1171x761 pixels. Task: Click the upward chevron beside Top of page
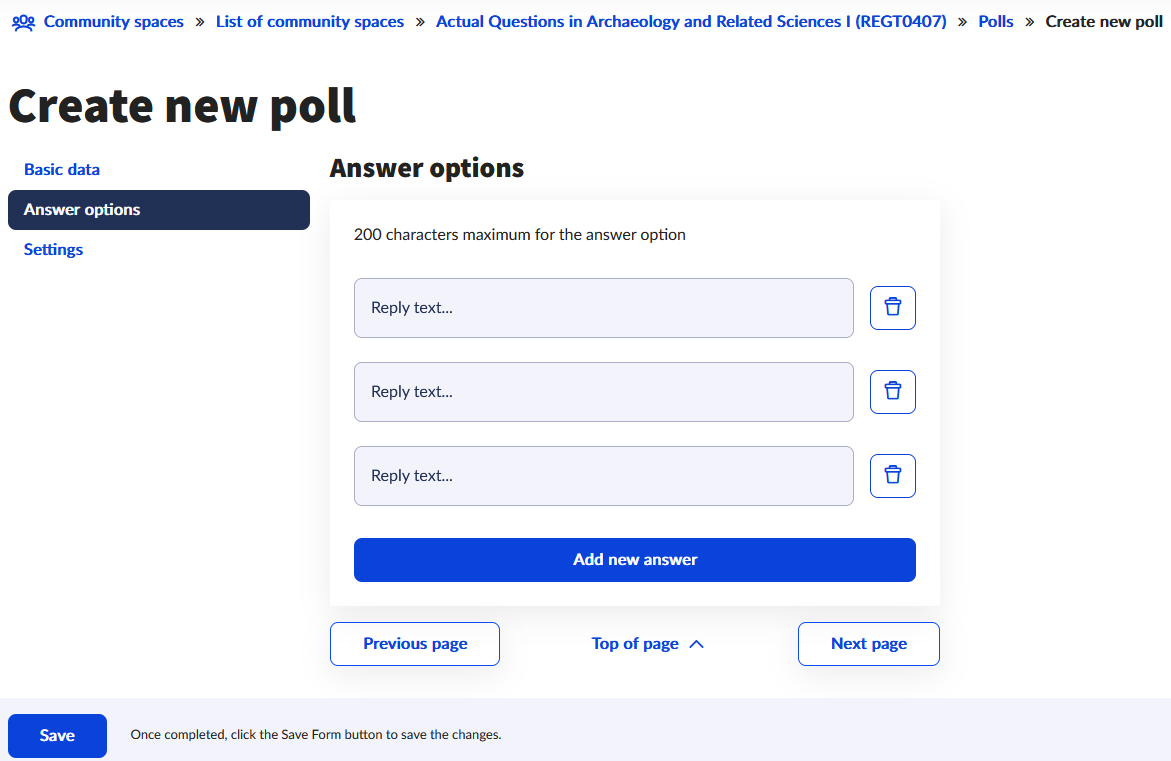[x=696, y=644]
